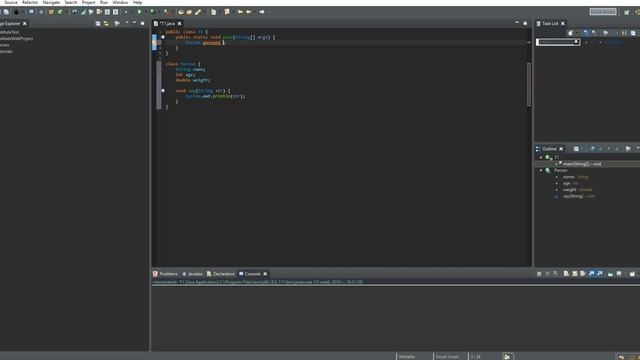
Task: Click first icon in Outline toolbar
Action: [x=576, y=149]
